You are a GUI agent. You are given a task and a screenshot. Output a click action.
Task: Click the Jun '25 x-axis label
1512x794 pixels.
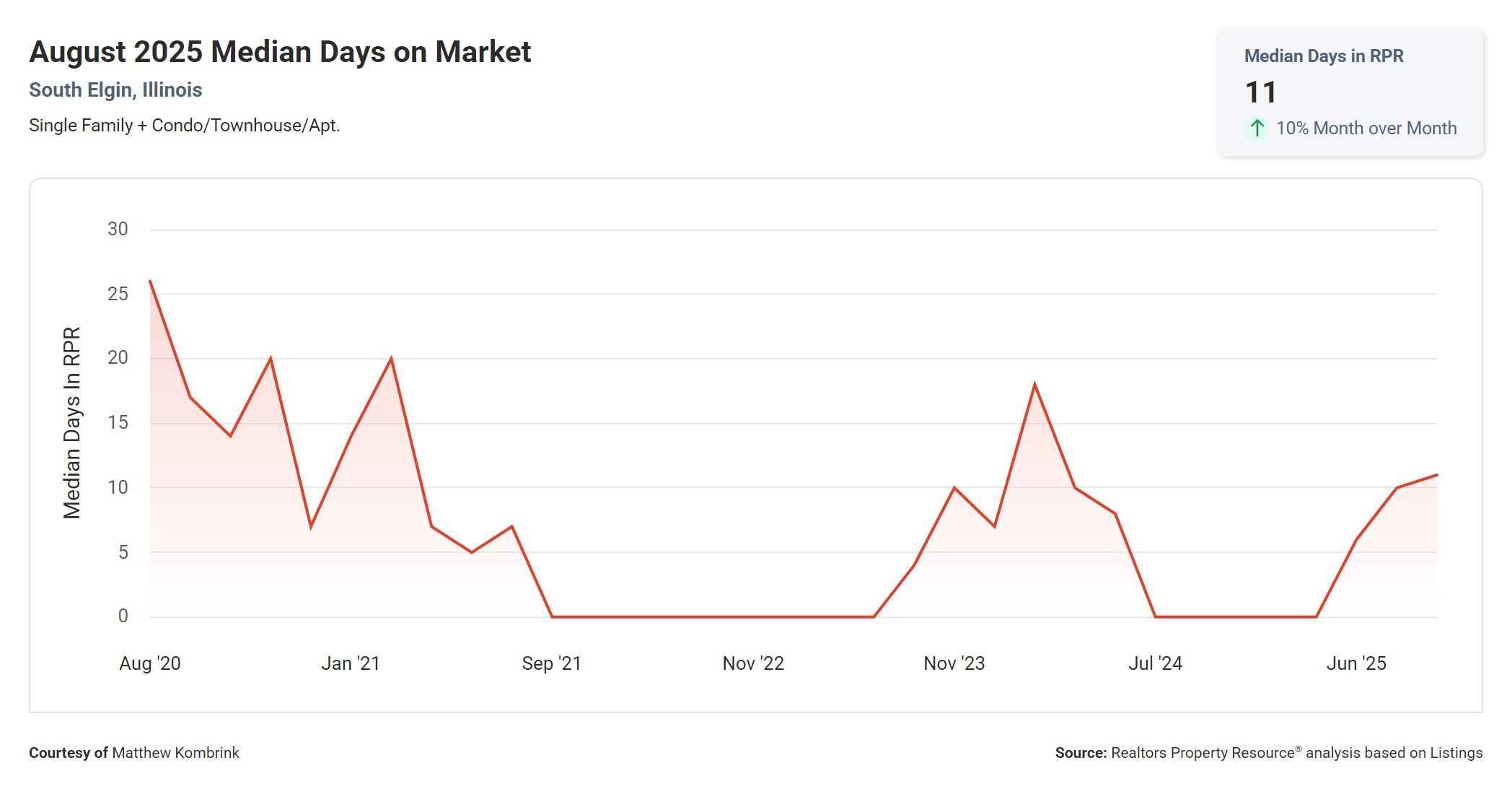coord(1356,663)
